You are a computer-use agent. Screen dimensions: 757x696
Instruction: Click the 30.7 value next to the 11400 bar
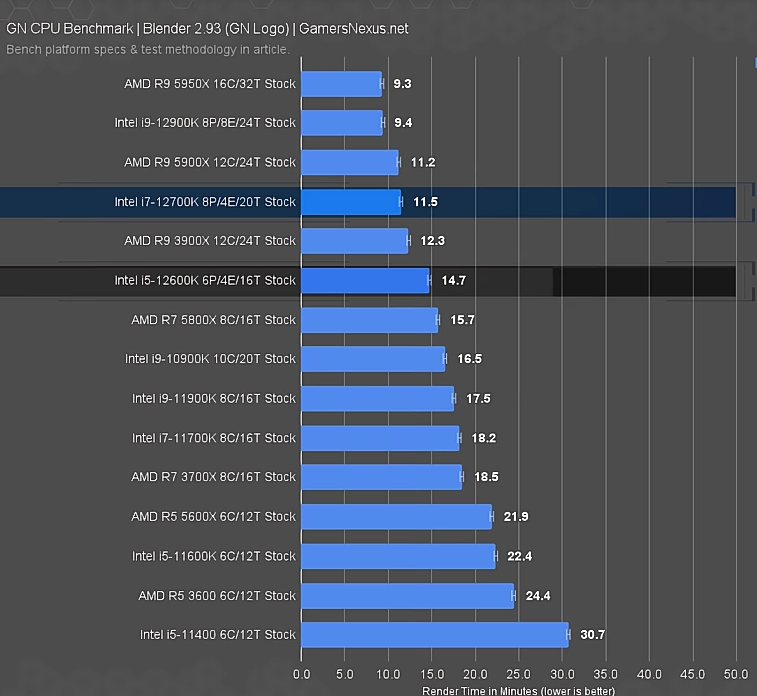pyautogui.click(x=592, y=635)
